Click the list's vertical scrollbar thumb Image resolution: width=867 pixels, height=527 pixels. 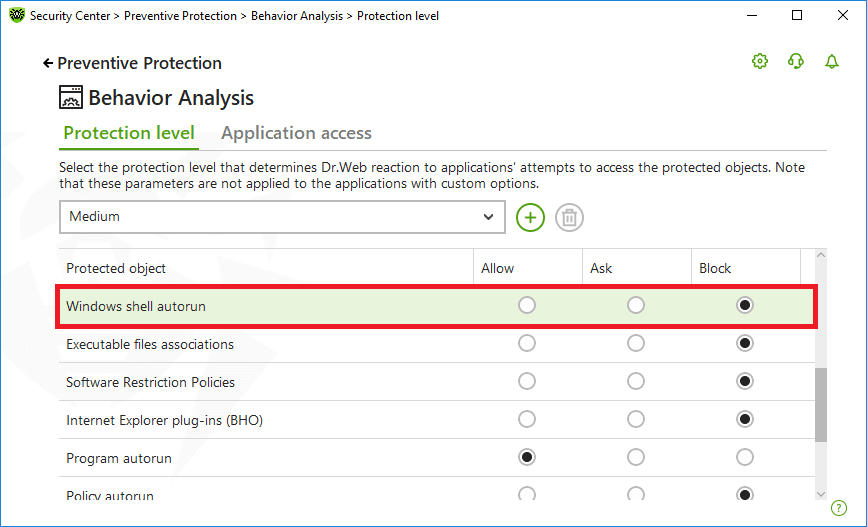pyautogui.click(x=821, y=405)
